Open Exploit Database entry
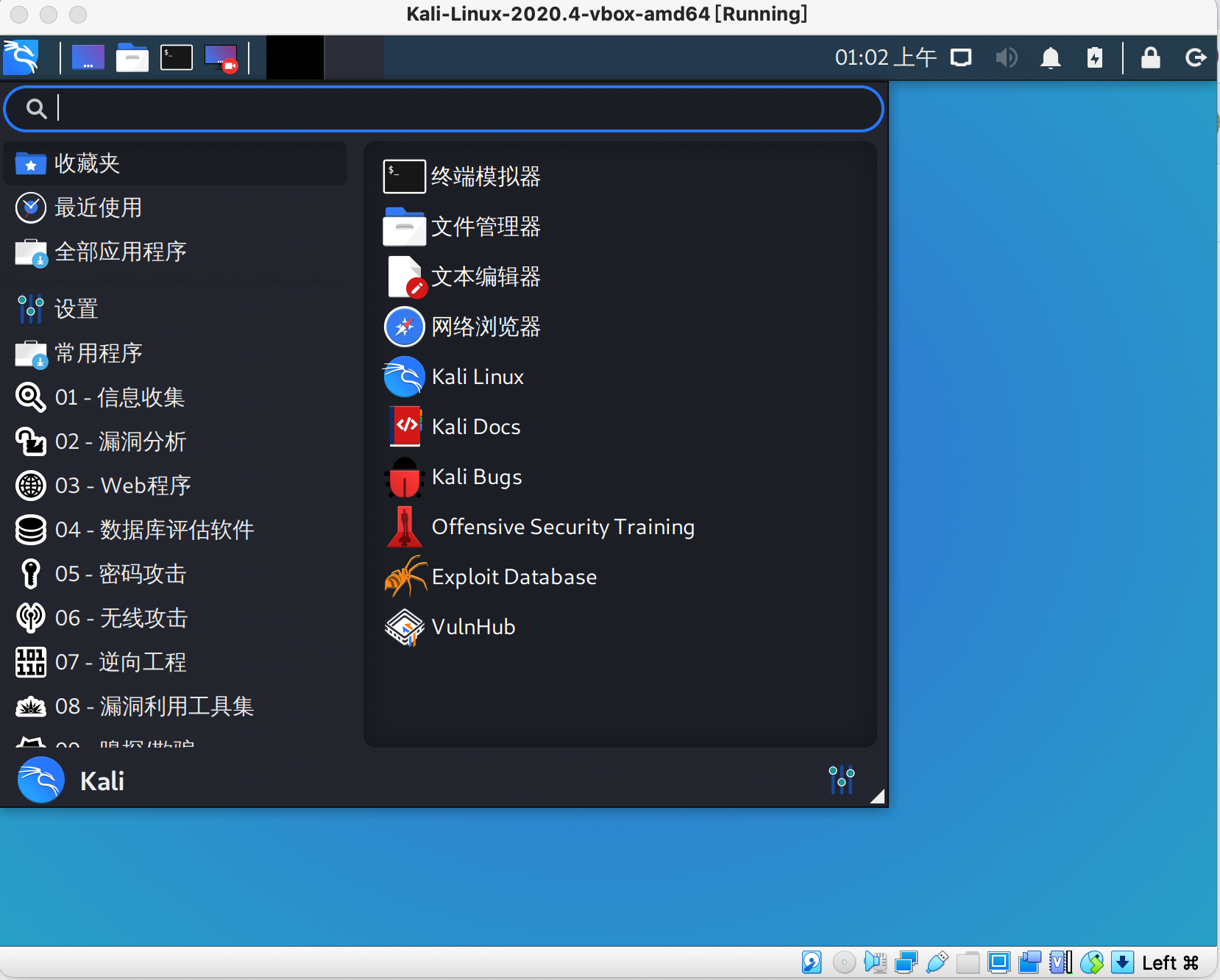The image size is (1220, 980). pyautogui.click(x=620, y=577)
